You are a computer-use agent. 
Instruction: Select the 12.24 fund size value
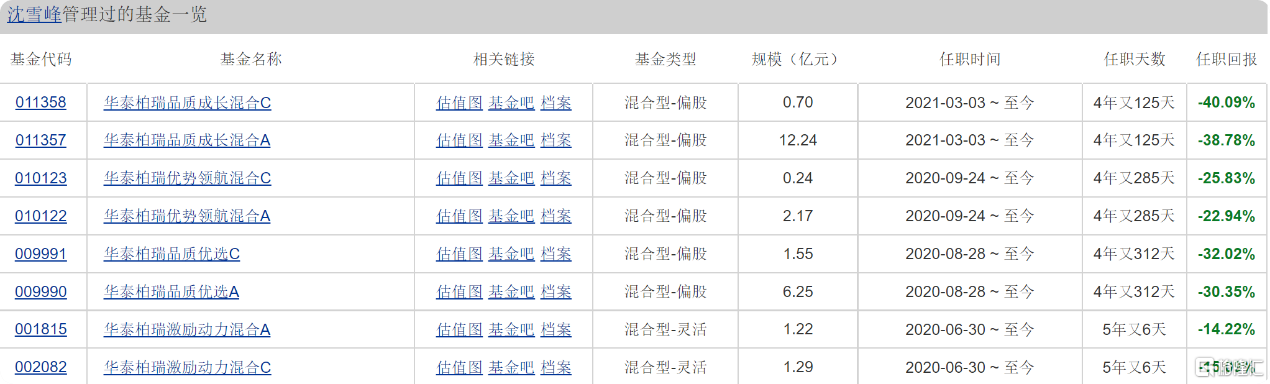point(798,140)
